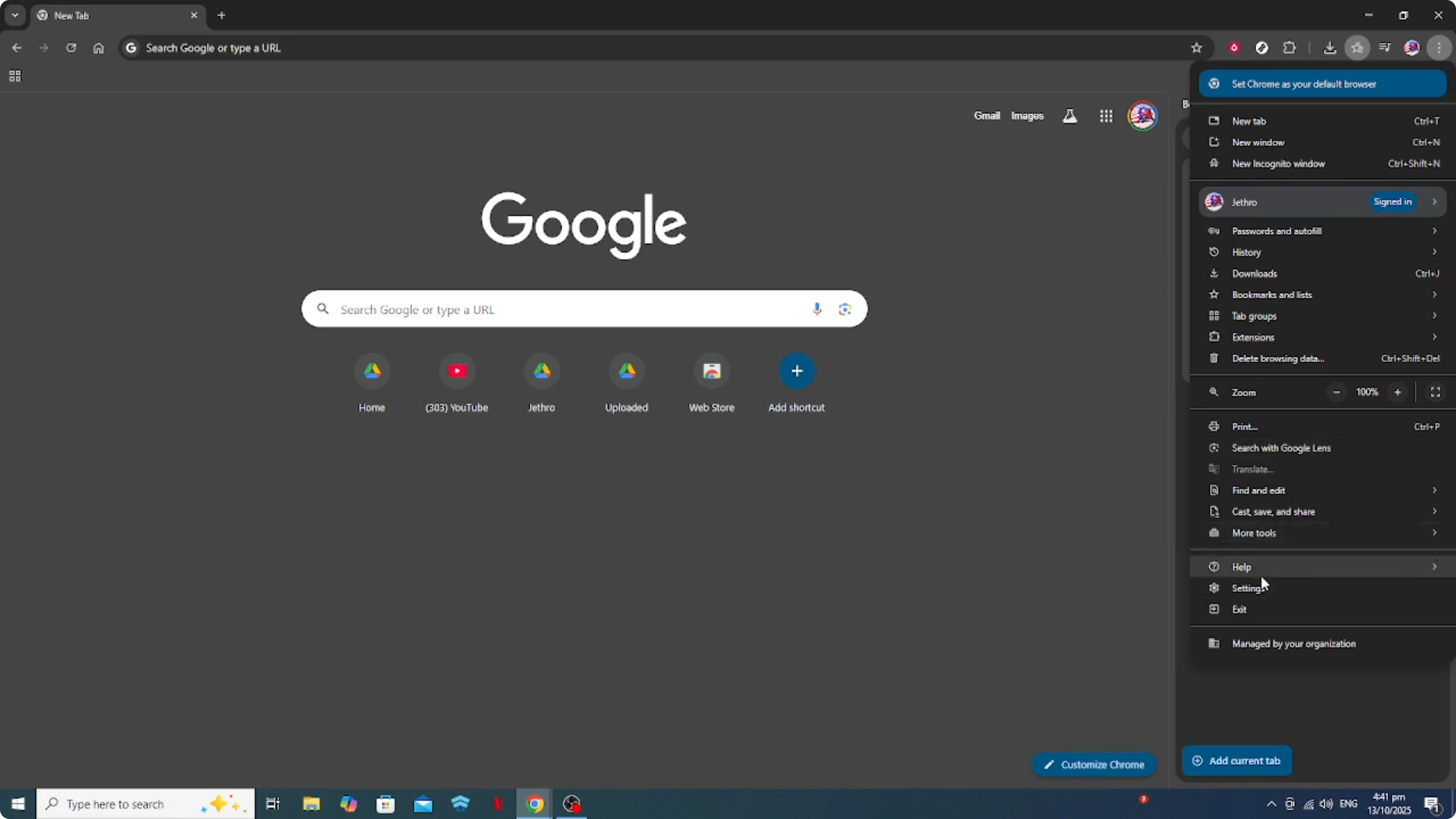Viewport: 1456px width, 819px height.
Task: Open the Extensions puzzle icon in toolbar
Action: [x=1289, y=48]
